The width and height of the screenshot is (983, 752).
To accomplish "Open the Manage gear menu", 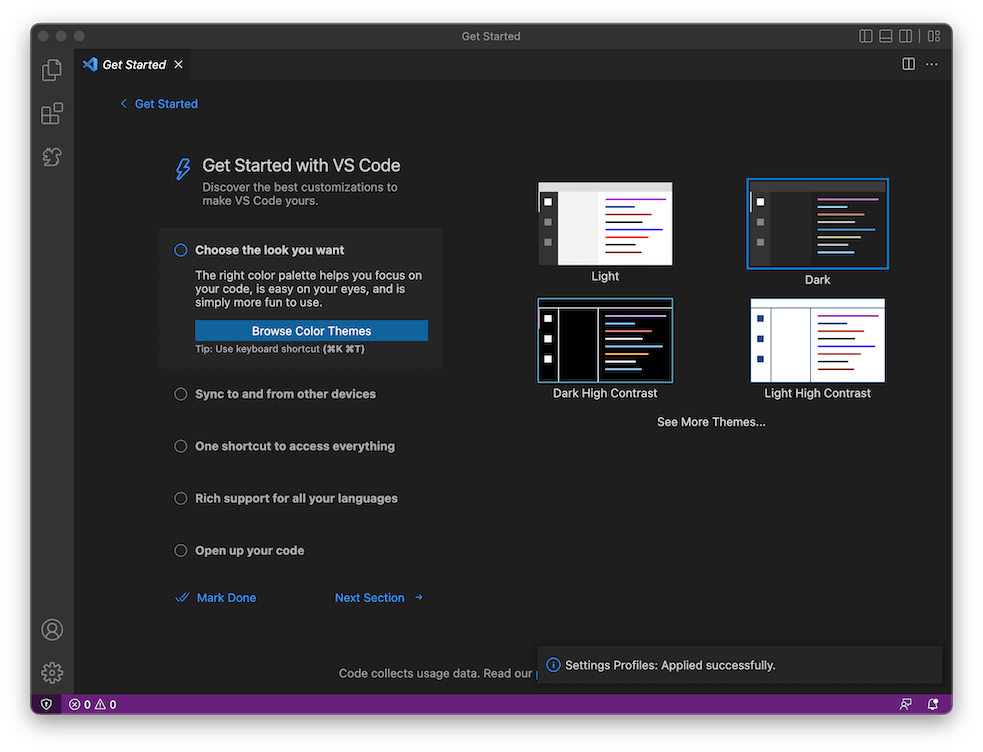I will (51, 672).
